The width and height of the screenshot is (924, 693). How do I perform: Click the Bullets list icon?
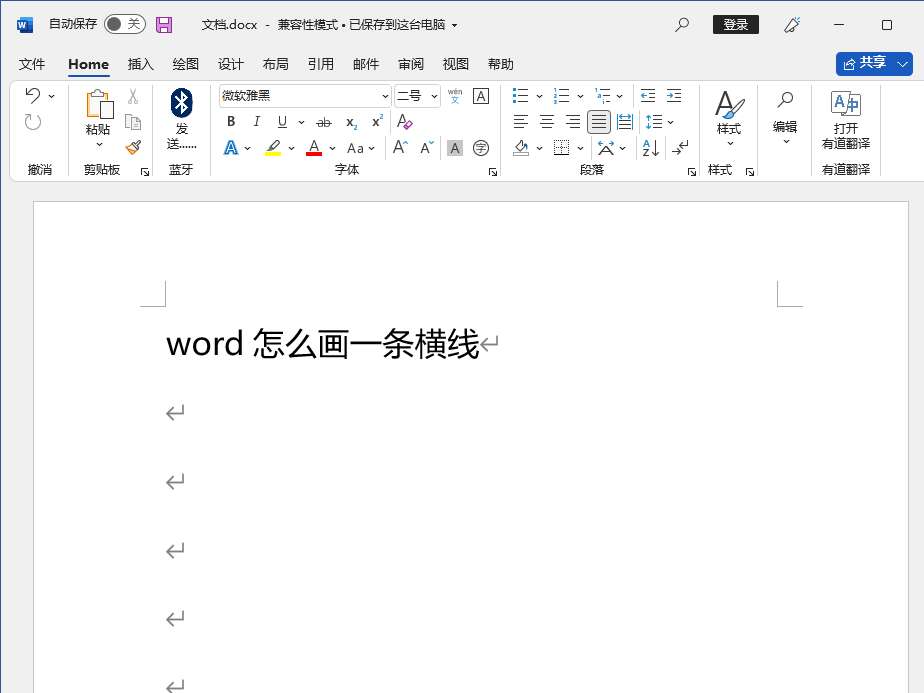click(520, 95)
